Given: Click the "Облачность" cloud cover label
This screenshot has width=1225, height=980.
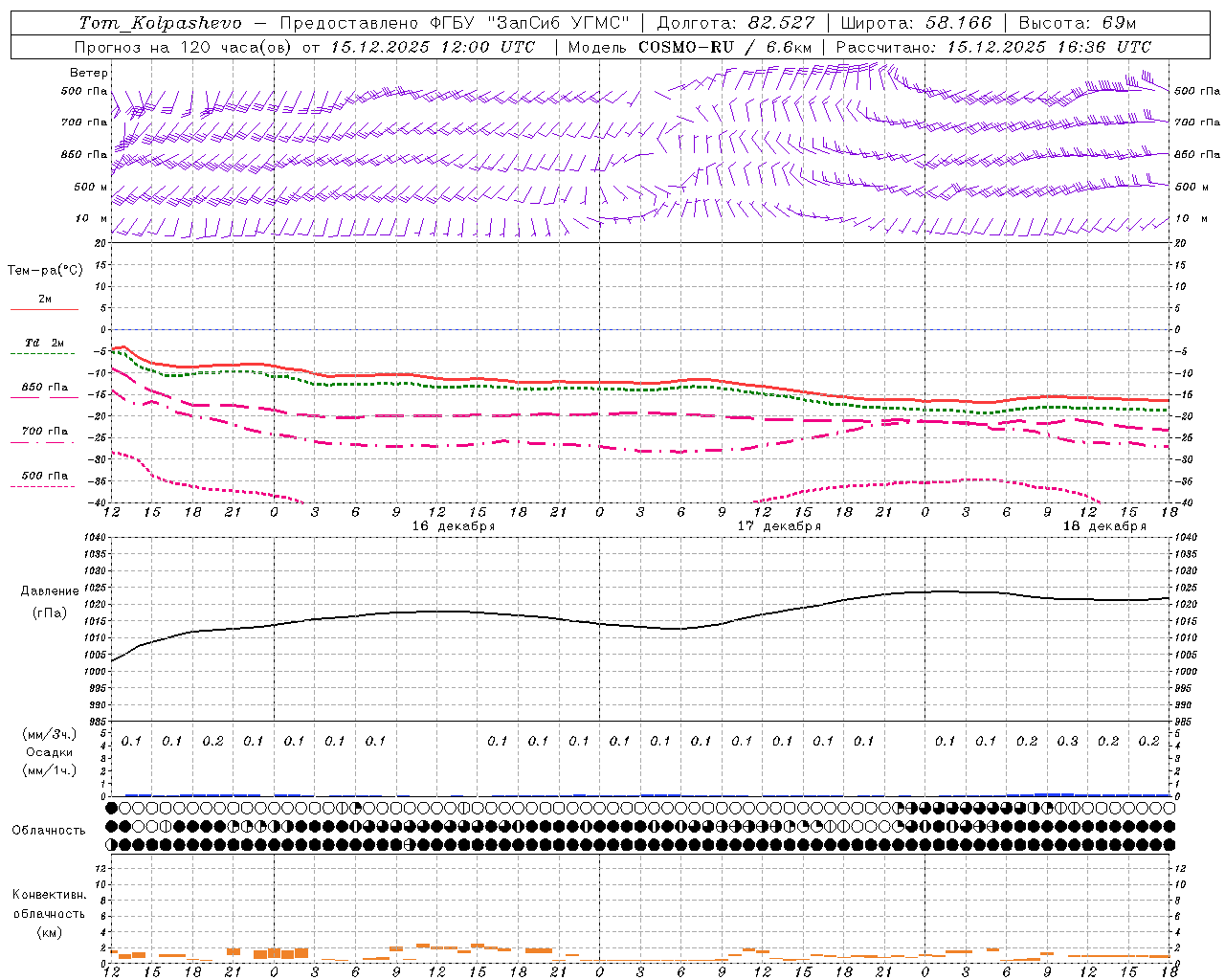Looking at the screenshot, I should (x=49, y=831).
